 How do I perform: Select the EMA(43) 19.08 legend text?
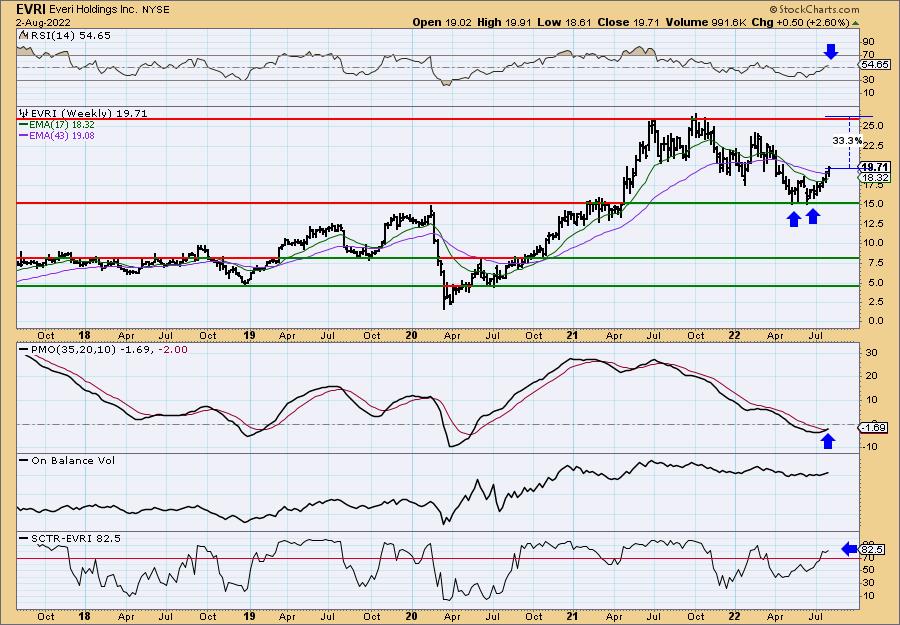pyautogui.click(x=62, y=135)
